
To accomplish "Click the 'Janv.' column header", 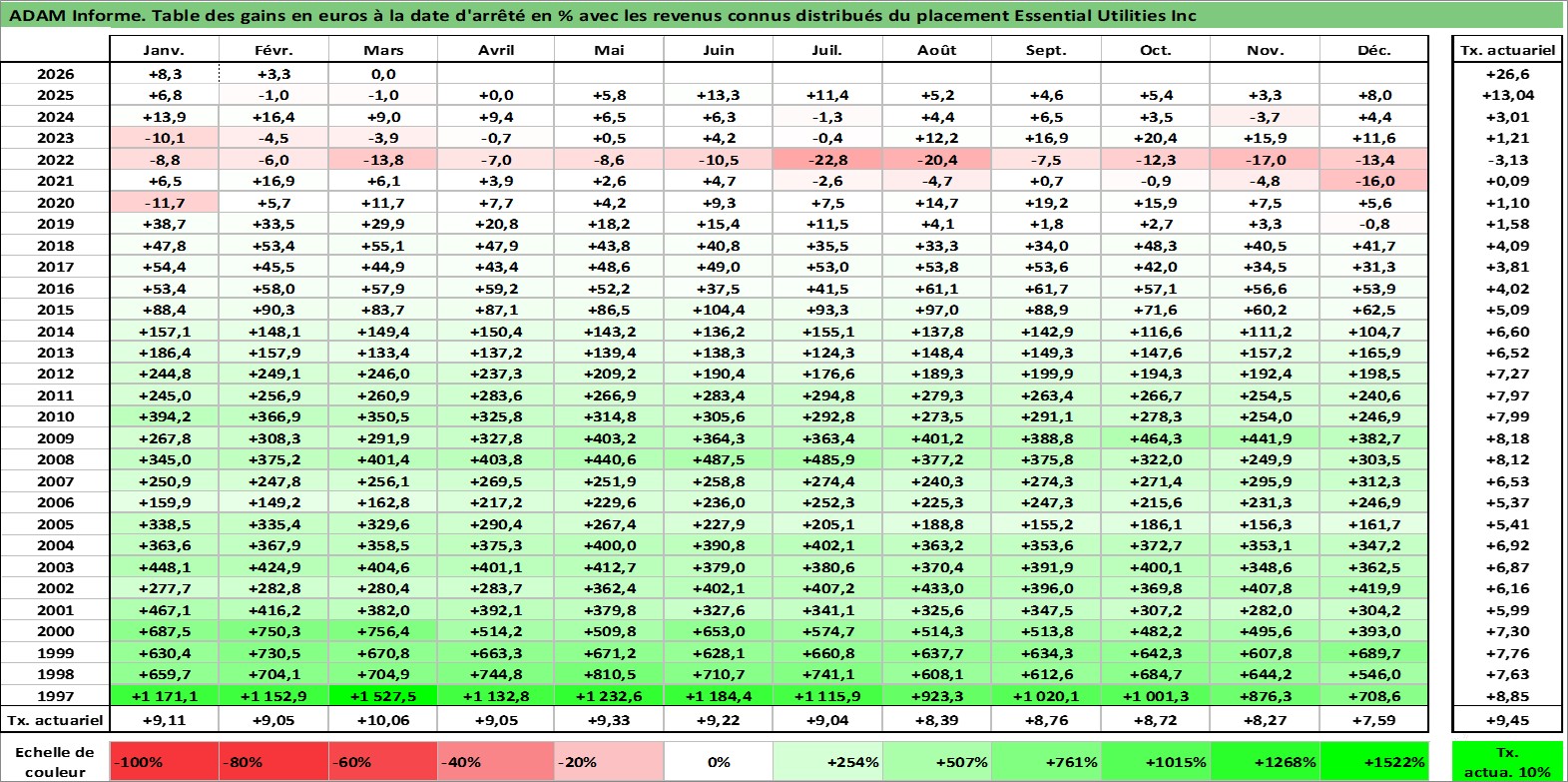I will (x=165, y=50).
